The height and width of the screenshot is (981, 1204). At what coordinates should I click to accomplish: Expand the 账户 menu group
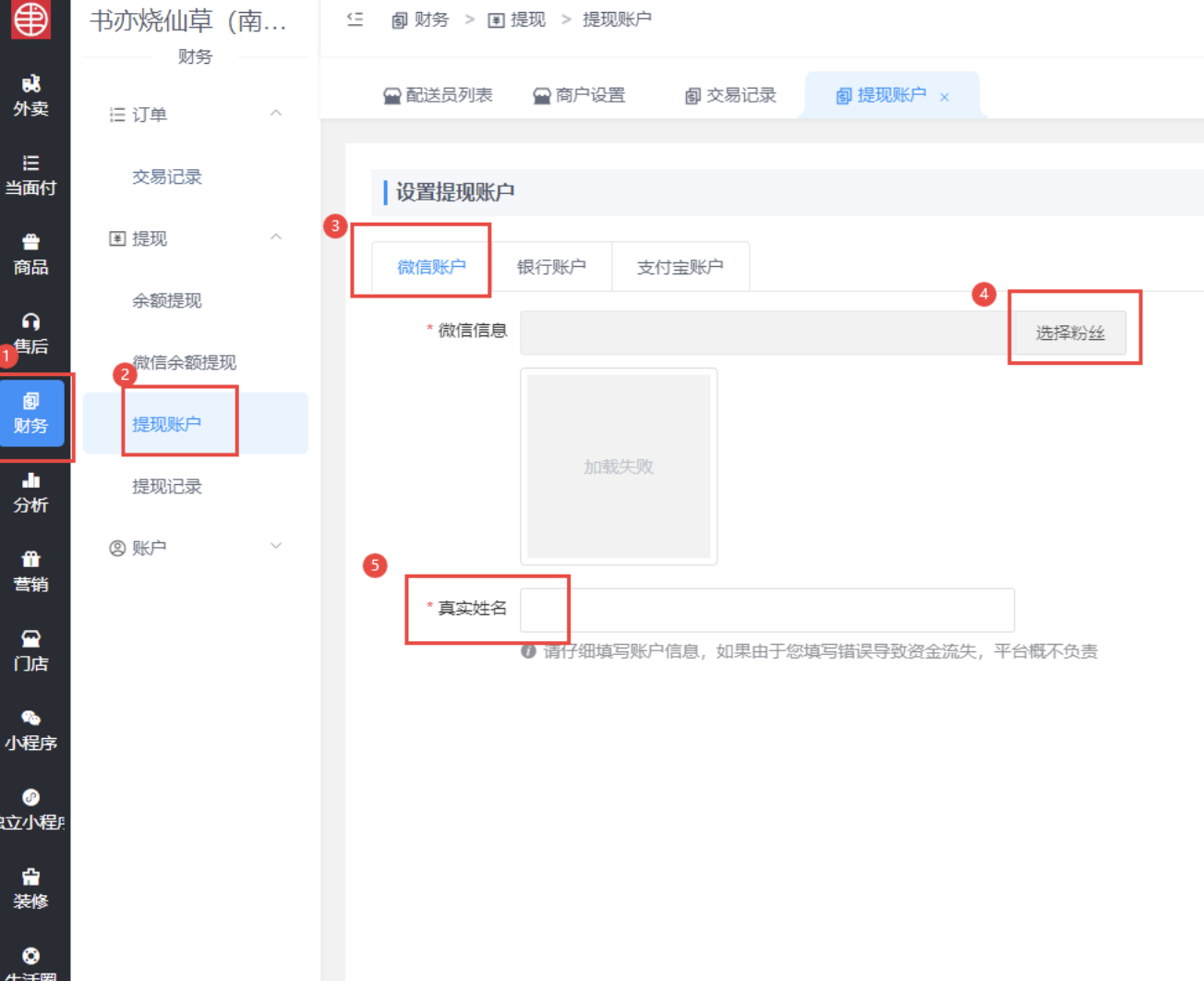[275, 546]
